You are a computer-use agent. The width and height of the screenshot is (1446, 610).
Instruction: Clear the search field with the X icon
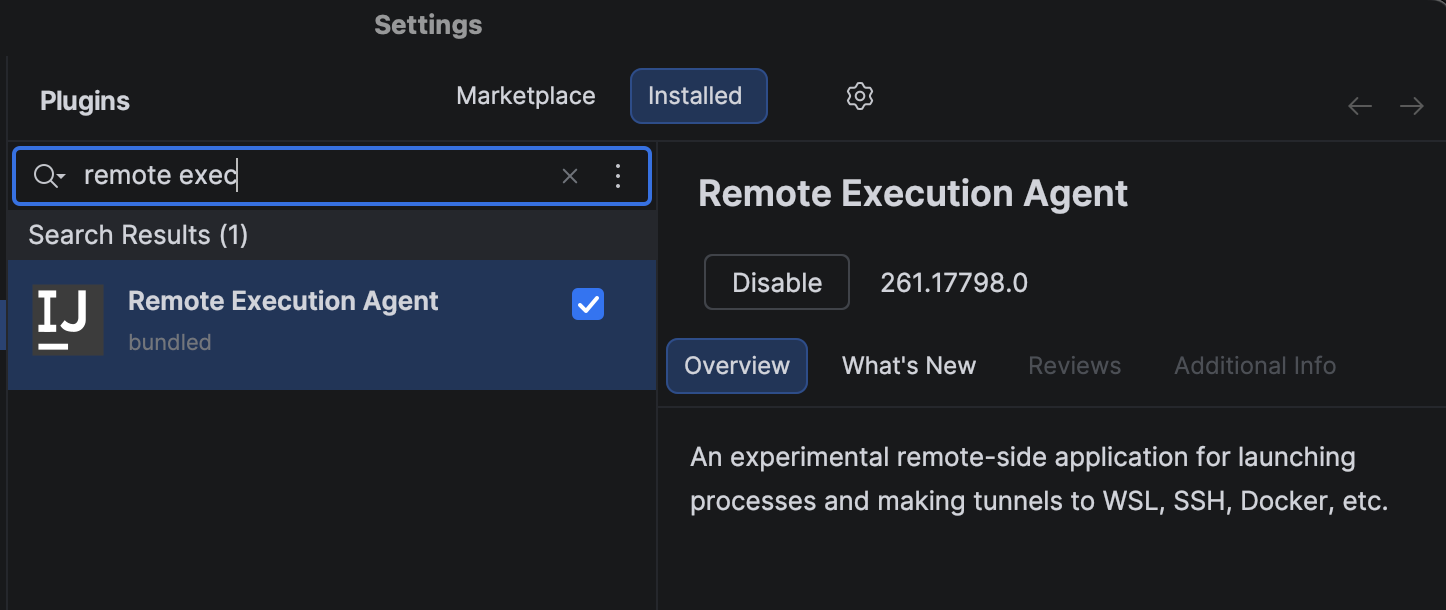[570, 175]
